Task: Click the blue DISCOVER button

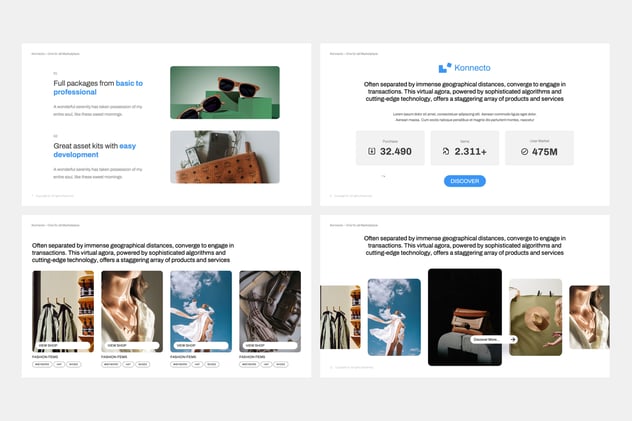Action: pos(464,181)
